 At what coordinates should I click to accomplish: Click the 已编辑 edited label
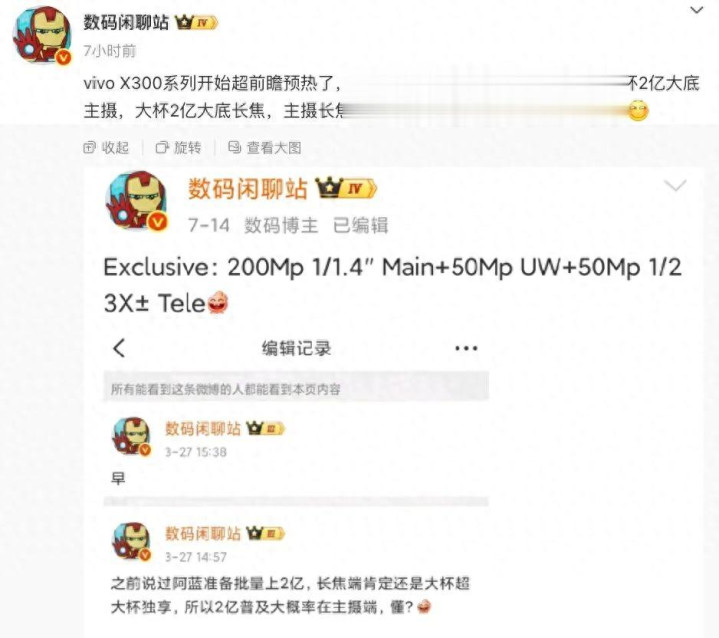pos(360,225)
